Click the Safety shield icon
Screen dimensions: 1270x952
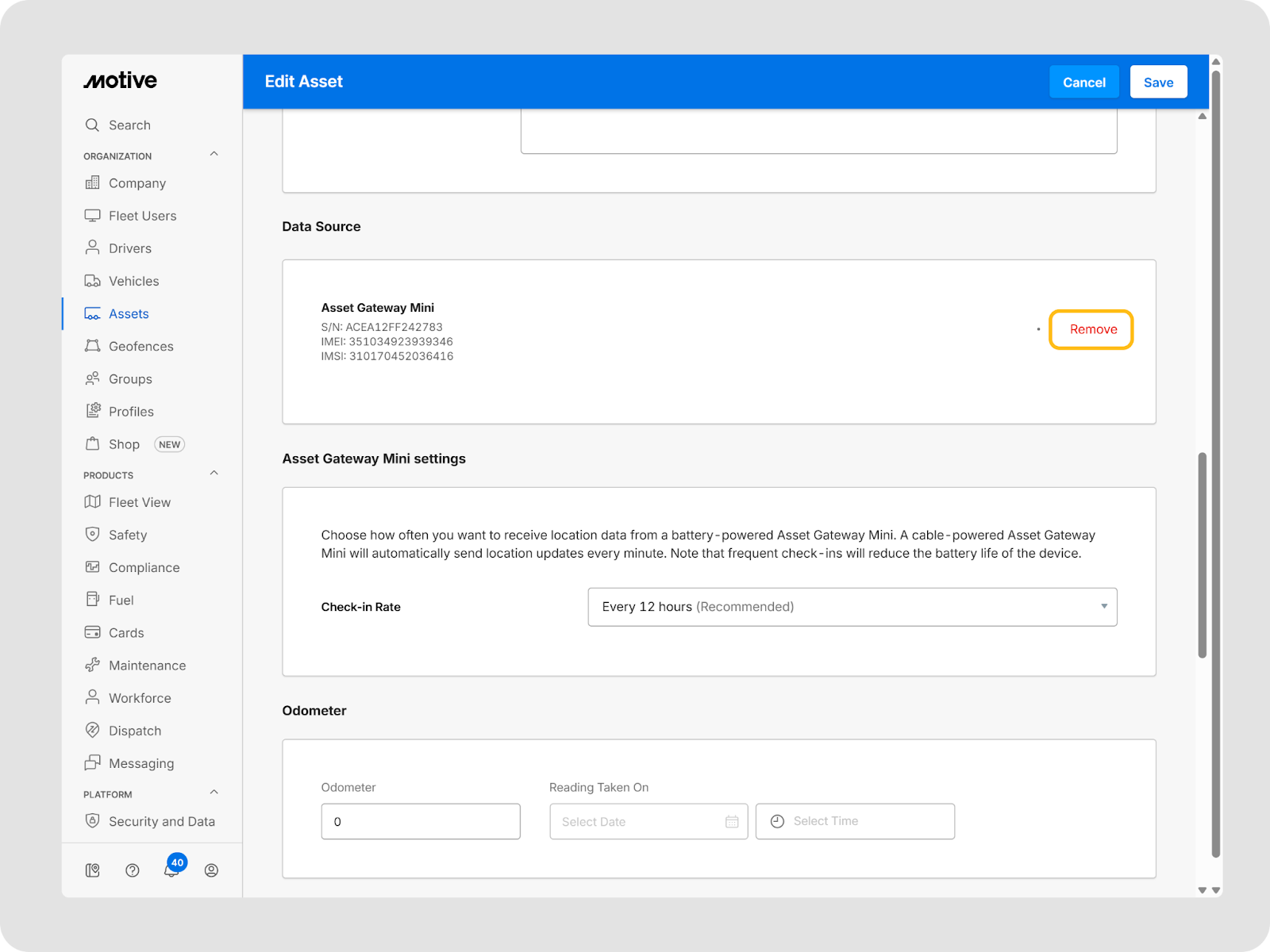(x=93, y=535)
